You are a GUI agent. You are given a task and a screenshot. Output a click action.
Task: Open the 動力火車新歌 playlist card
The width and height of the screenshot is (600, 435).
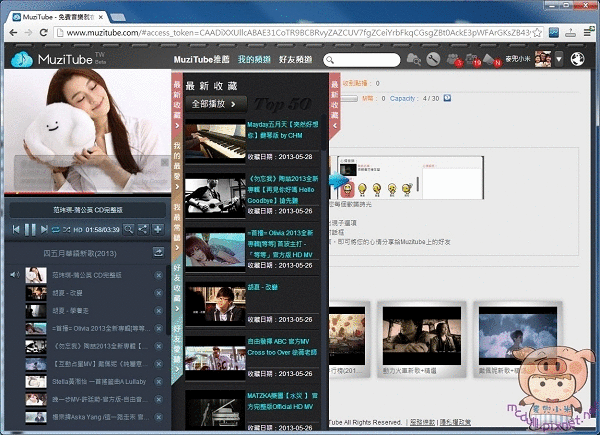(x=422, y=339)
